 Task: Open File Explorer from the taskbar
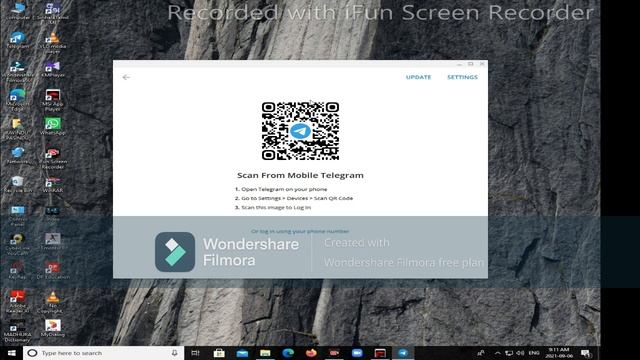click(265, 353)
